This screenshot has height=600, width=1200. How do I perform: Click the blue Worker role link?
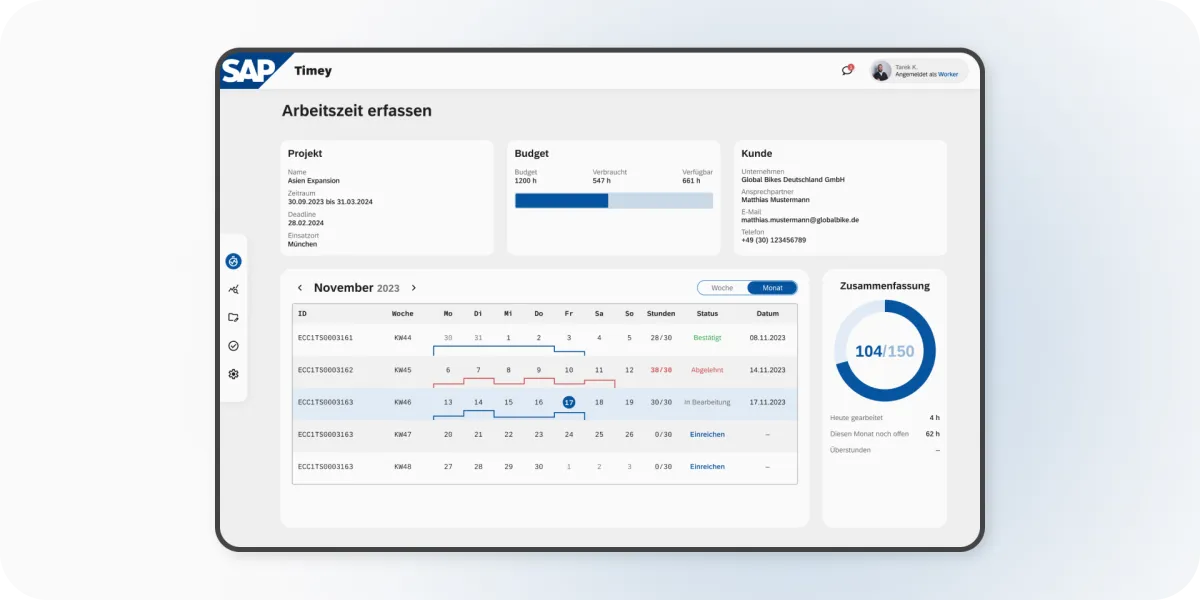tap(947, 75)
